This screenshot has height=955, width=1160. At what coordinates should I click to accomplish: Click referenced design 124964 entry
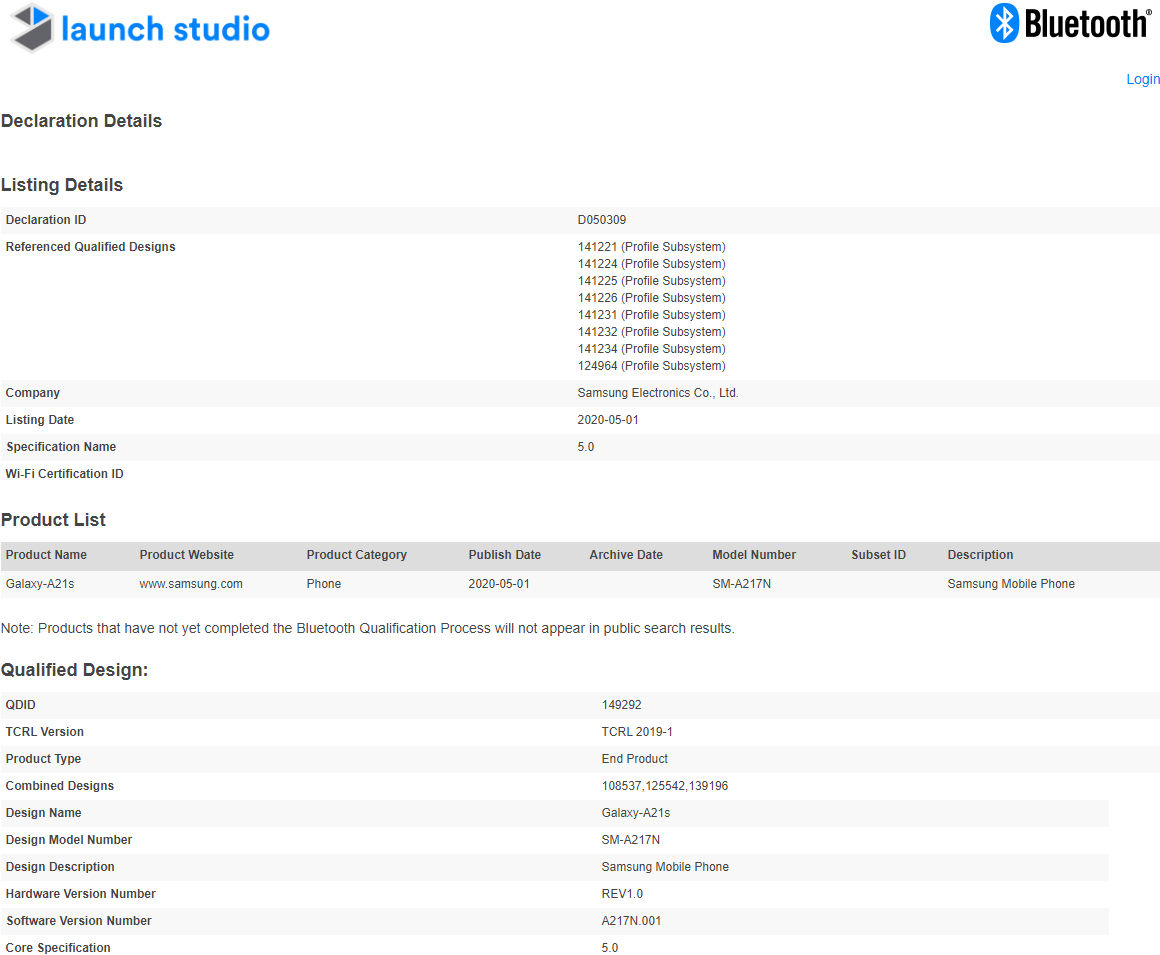[651, 366]
